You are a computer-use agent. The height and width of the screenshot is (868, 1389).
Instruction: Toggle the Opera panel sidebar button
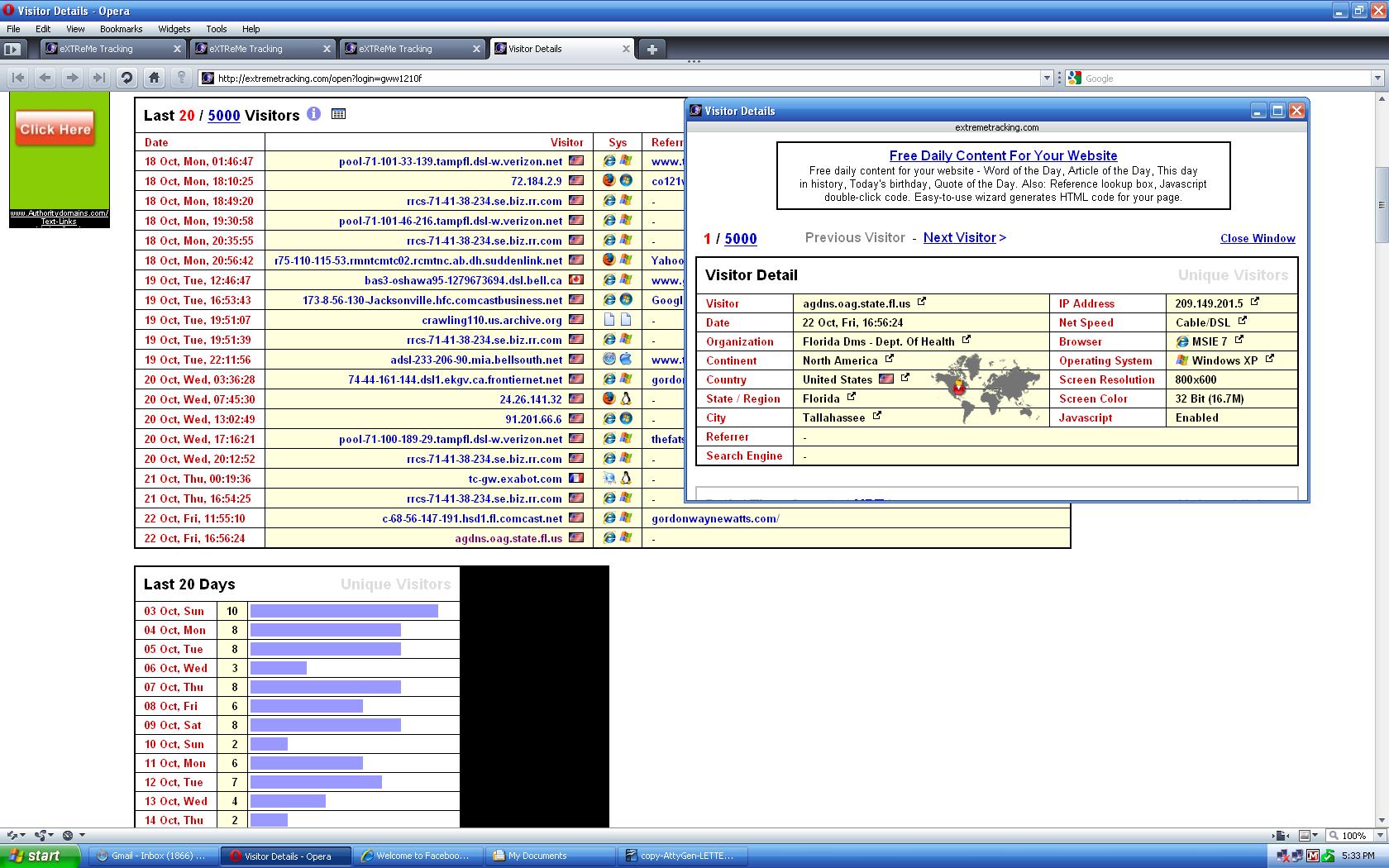pos(13,49)
